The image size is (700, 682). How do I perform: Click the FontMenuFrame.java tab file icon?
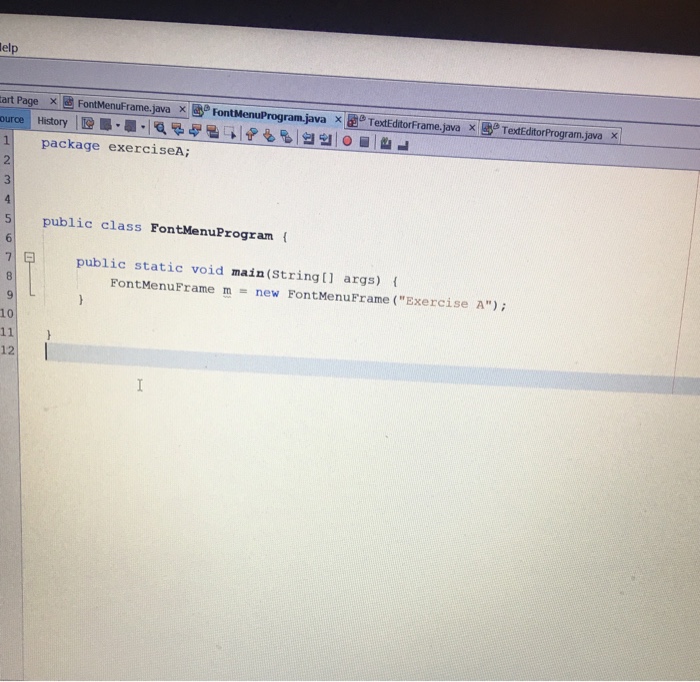(68, 103)
